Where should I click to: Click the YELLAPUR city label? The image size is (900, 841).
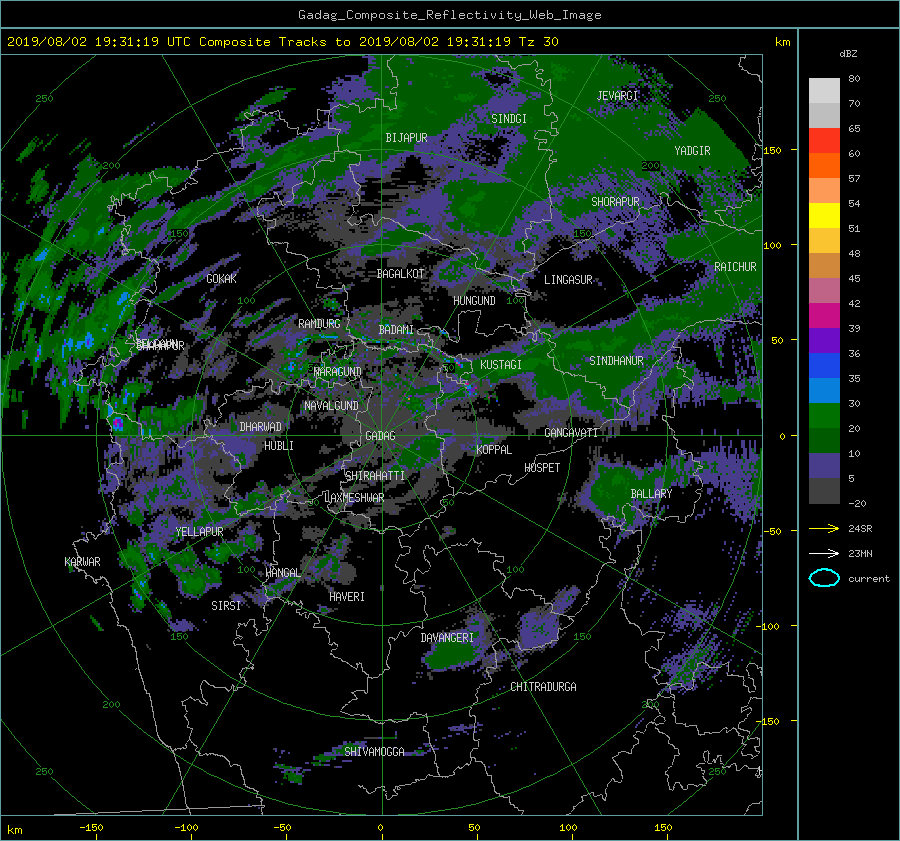tap(199, 532)
